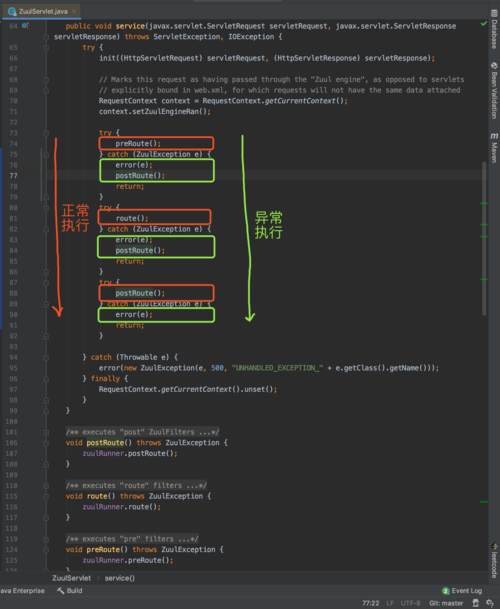
Task: Click the editor vertical scrollbar
Action: (x=484, y=239)
